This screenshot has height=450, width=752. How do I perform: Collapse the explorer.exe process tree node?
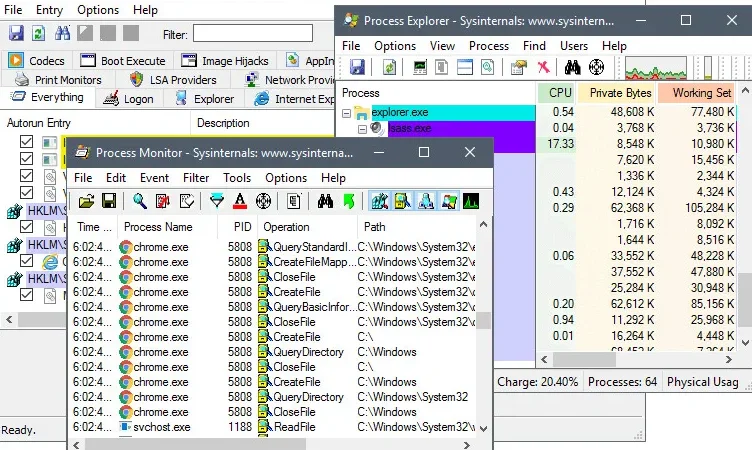coord(346,113)
